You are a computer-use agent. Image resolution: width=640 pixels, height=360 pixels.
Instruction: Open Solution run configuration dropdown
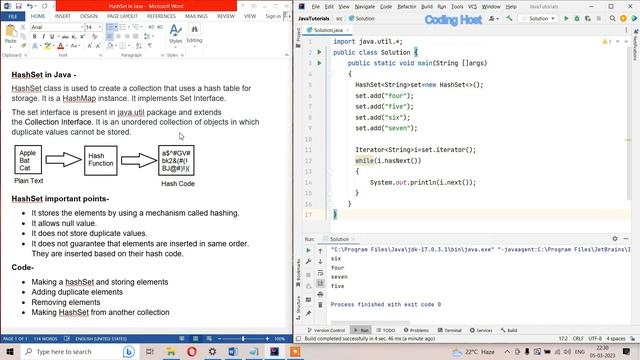tap(538, 19)
